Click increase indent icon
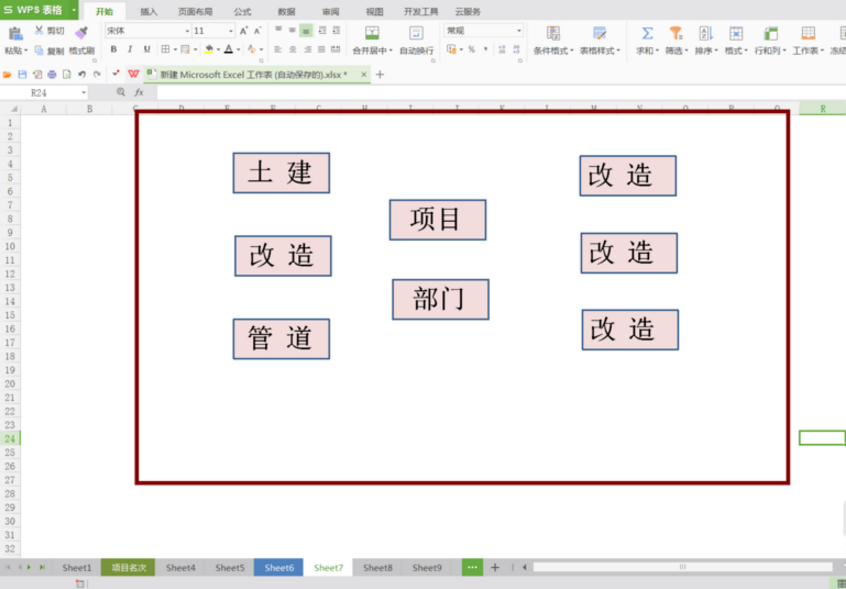This screenshot has height=589, width=846. point(336,31)
